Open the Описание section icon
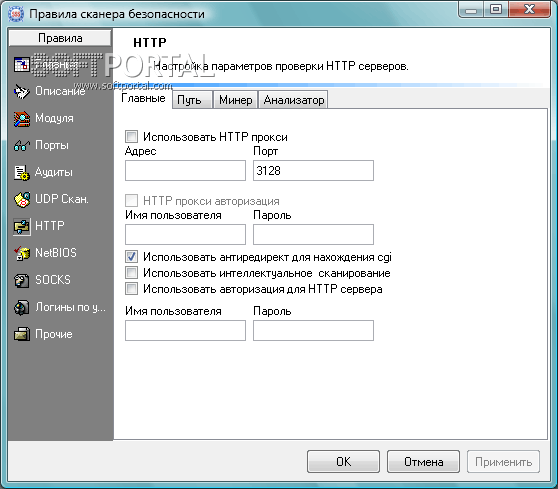Image resolution: width=558 pixels, height=489 pixels. 22,91
